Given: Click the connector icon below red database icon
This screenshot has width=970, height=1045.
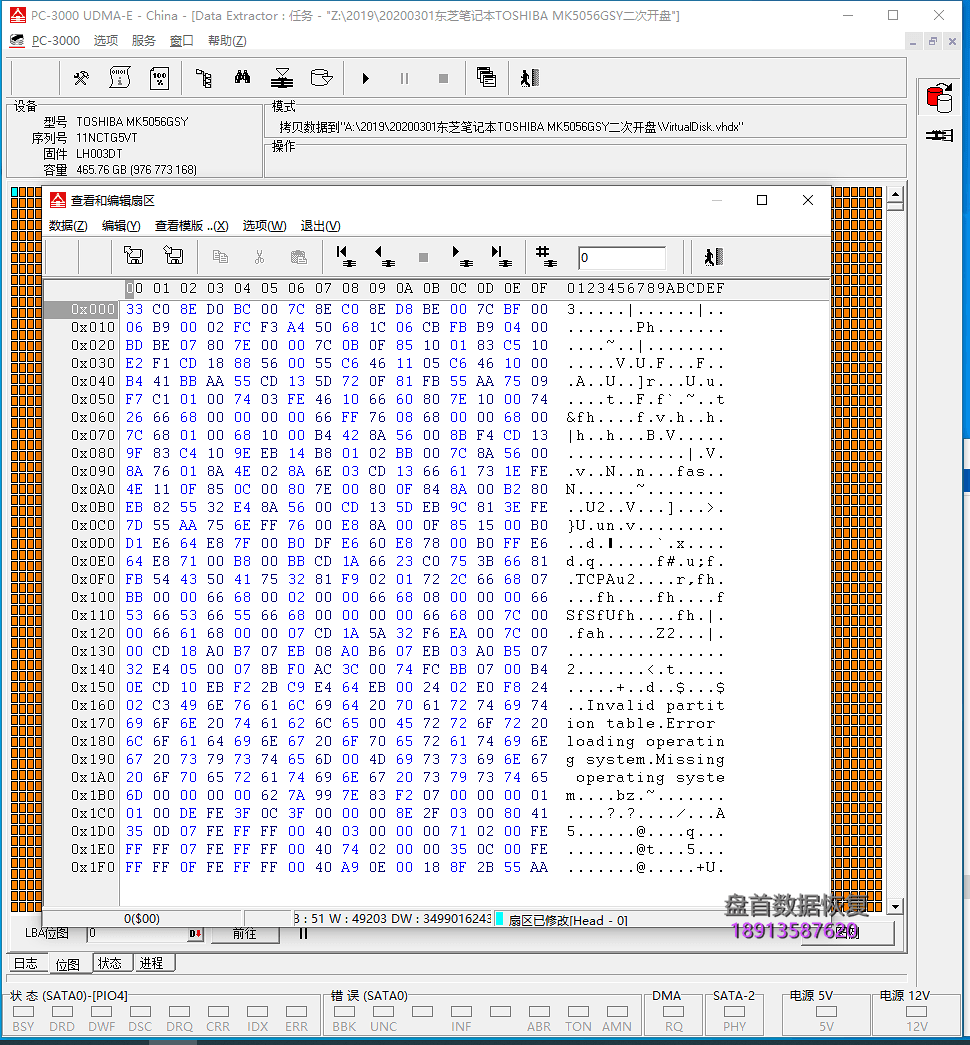Looking at the screenshot, I should pos(940,135).
